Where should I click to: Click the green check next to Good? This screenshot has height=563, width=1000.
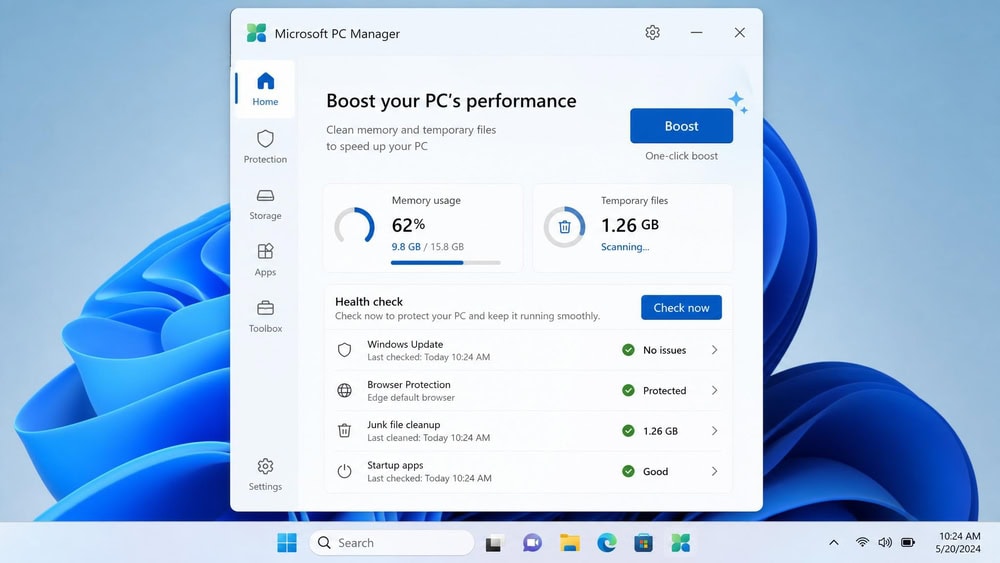(x=628, y=471)
